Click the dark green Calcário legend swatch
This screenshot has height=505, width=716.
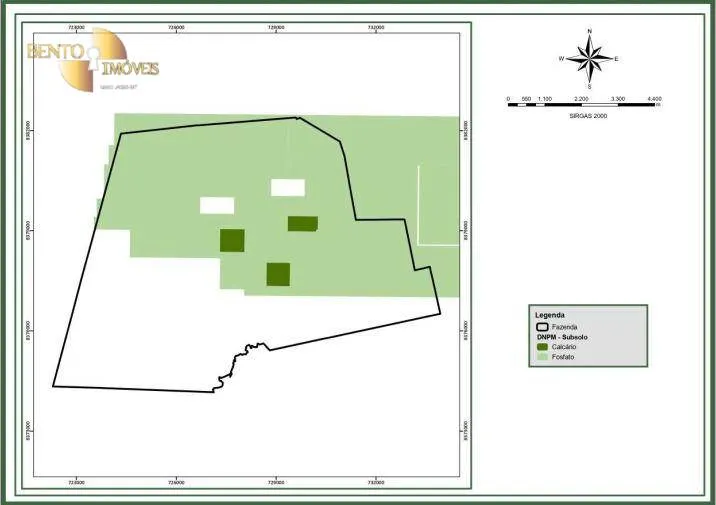[542, 347]
